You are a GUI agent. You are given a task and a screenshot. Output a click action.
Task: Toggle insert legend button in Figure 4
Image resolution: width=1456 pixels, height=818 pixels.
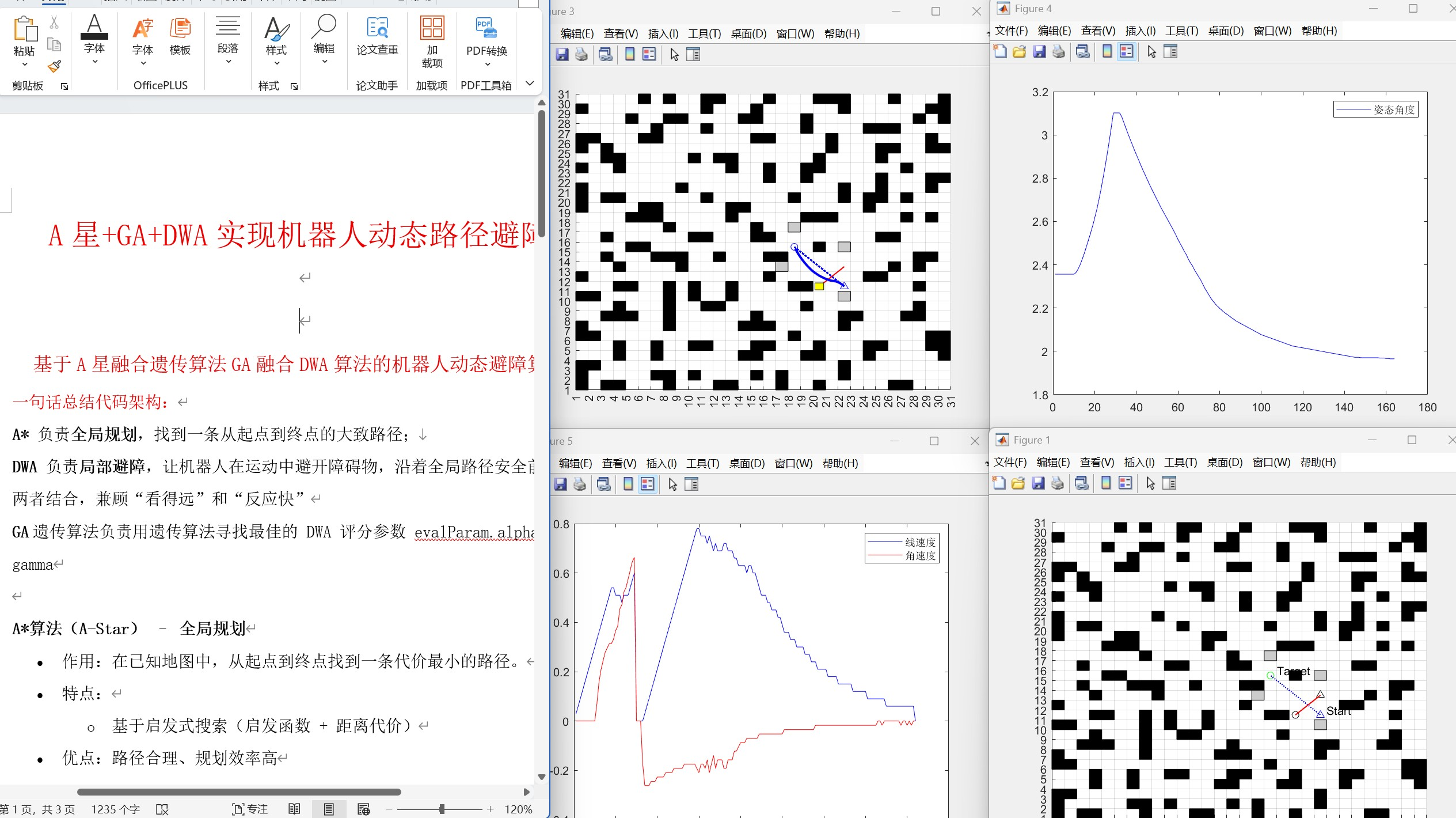tap(1127, 52)
